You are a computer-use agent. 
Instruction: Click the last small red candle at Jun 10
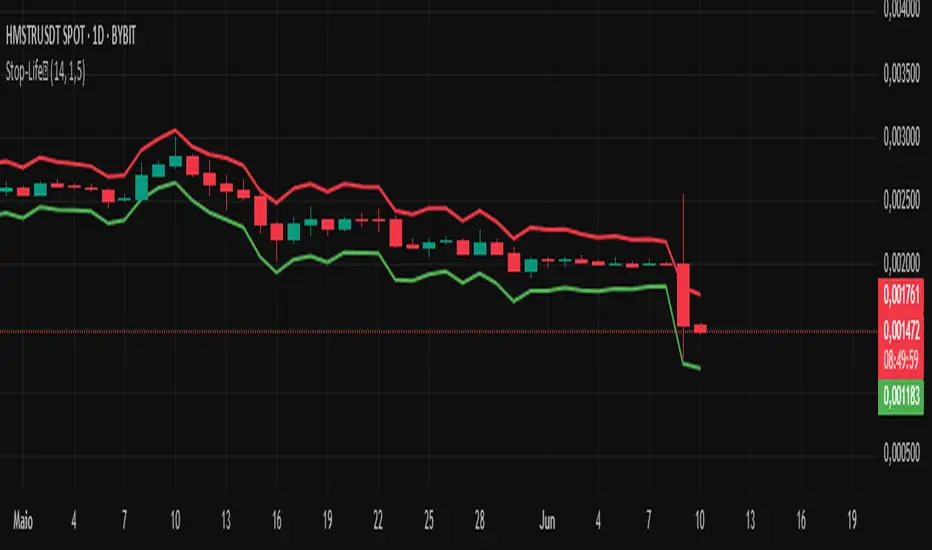coord(700,328)
